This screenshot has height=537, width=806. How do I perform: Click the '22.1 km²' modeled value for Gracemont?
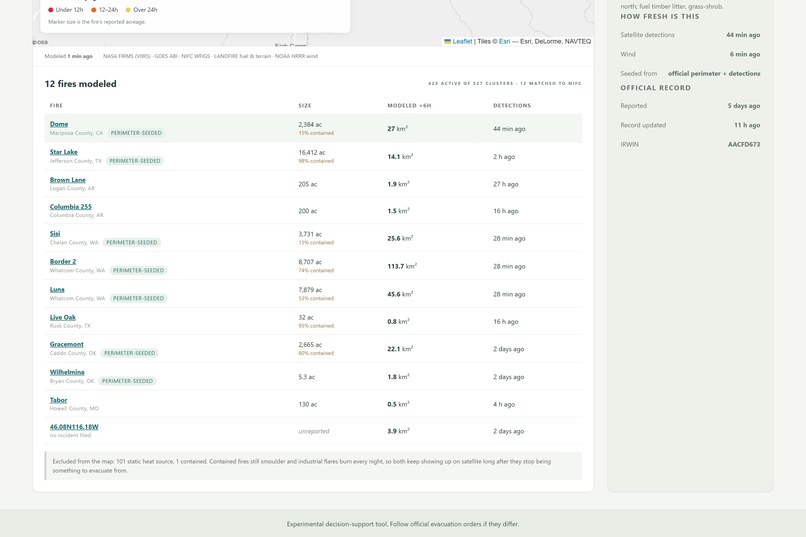pyautogui.click(x=400, y=349)
